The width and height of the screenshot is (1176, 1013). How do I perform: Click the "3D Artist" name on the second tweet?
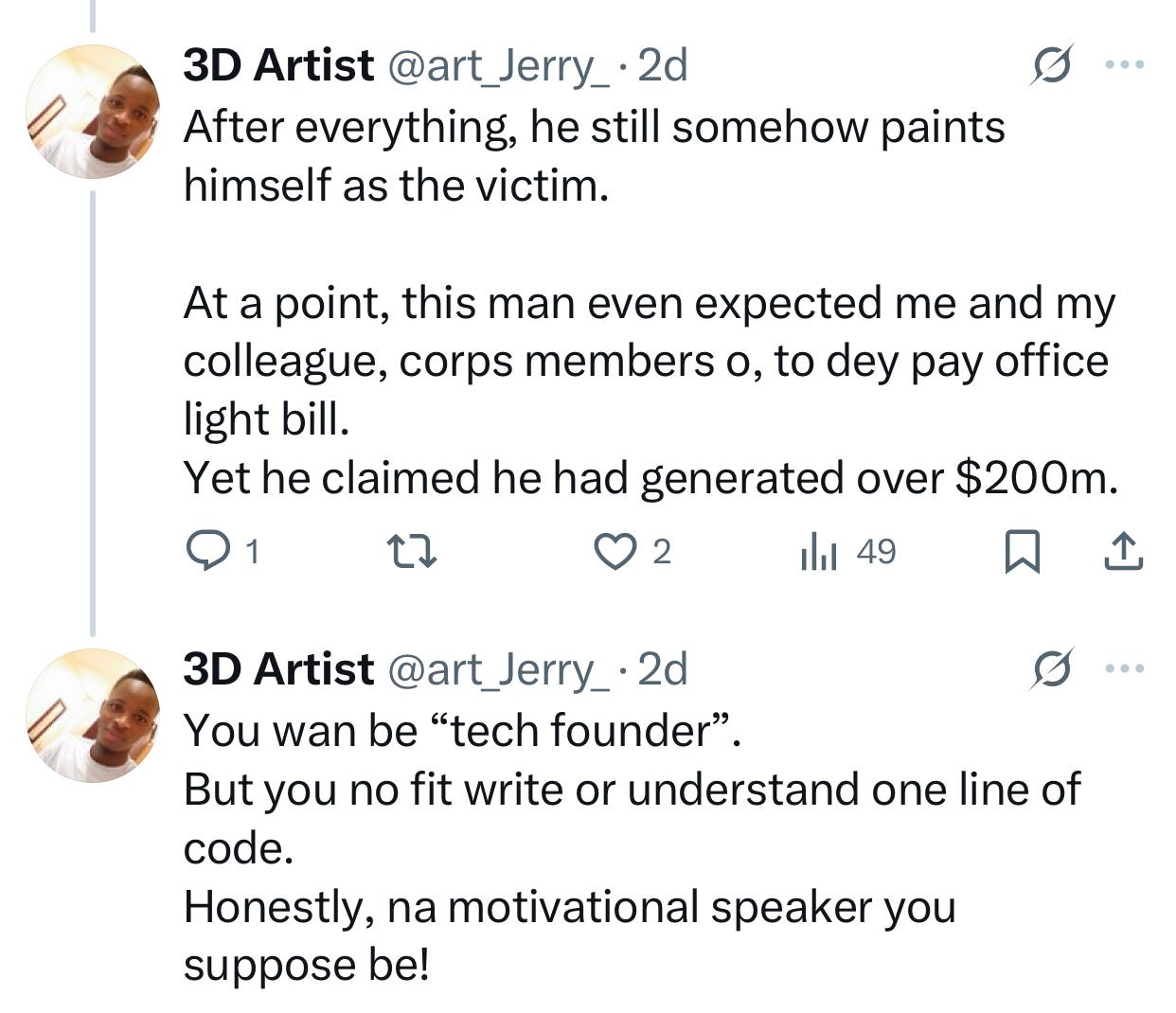(x=278, y=669)
